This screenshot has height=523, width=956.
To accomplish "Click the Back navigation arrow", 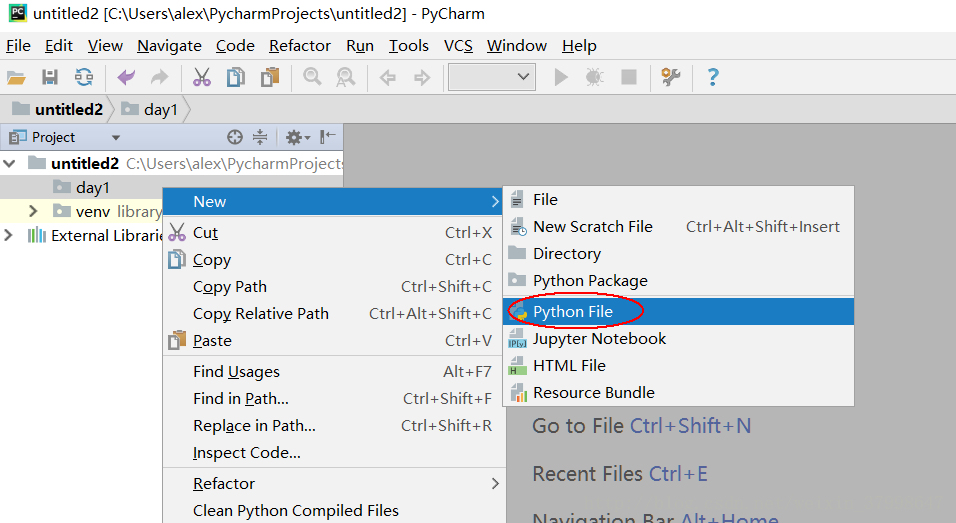I will point(387,77).
